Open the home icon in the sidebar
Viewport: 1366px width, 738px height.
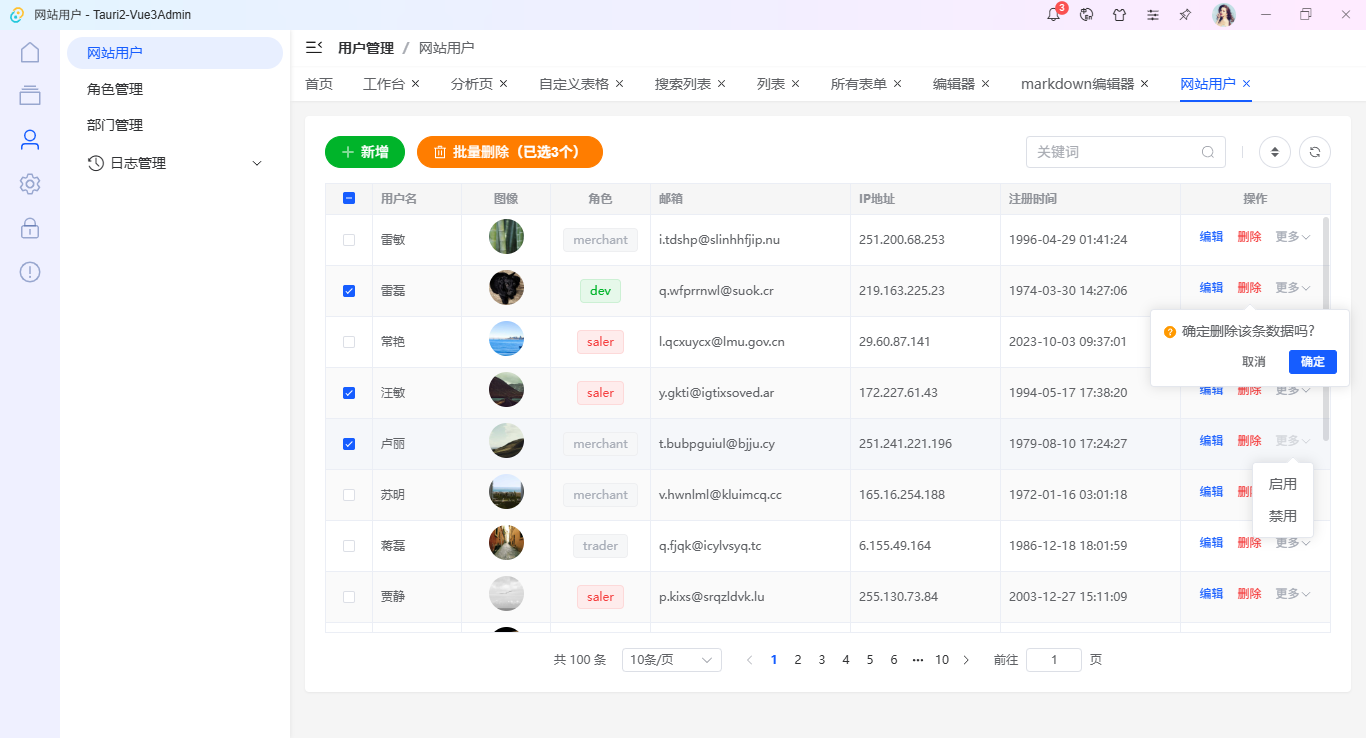[x=30, y=51]
